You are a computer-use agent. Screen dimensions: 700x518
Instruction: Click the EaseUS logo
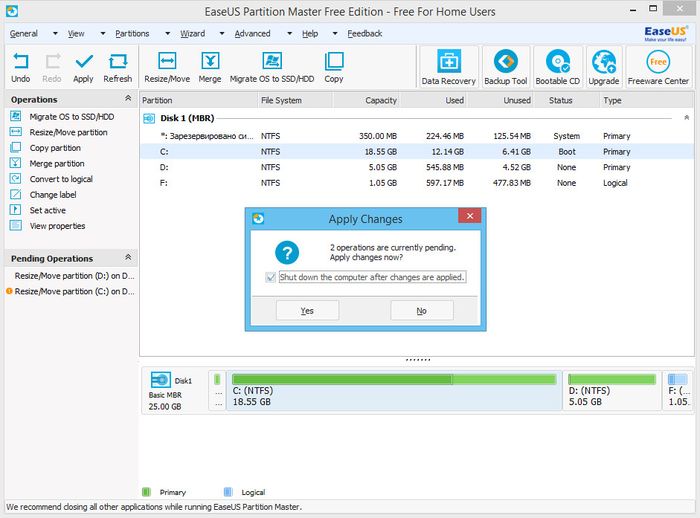(665, 33)
